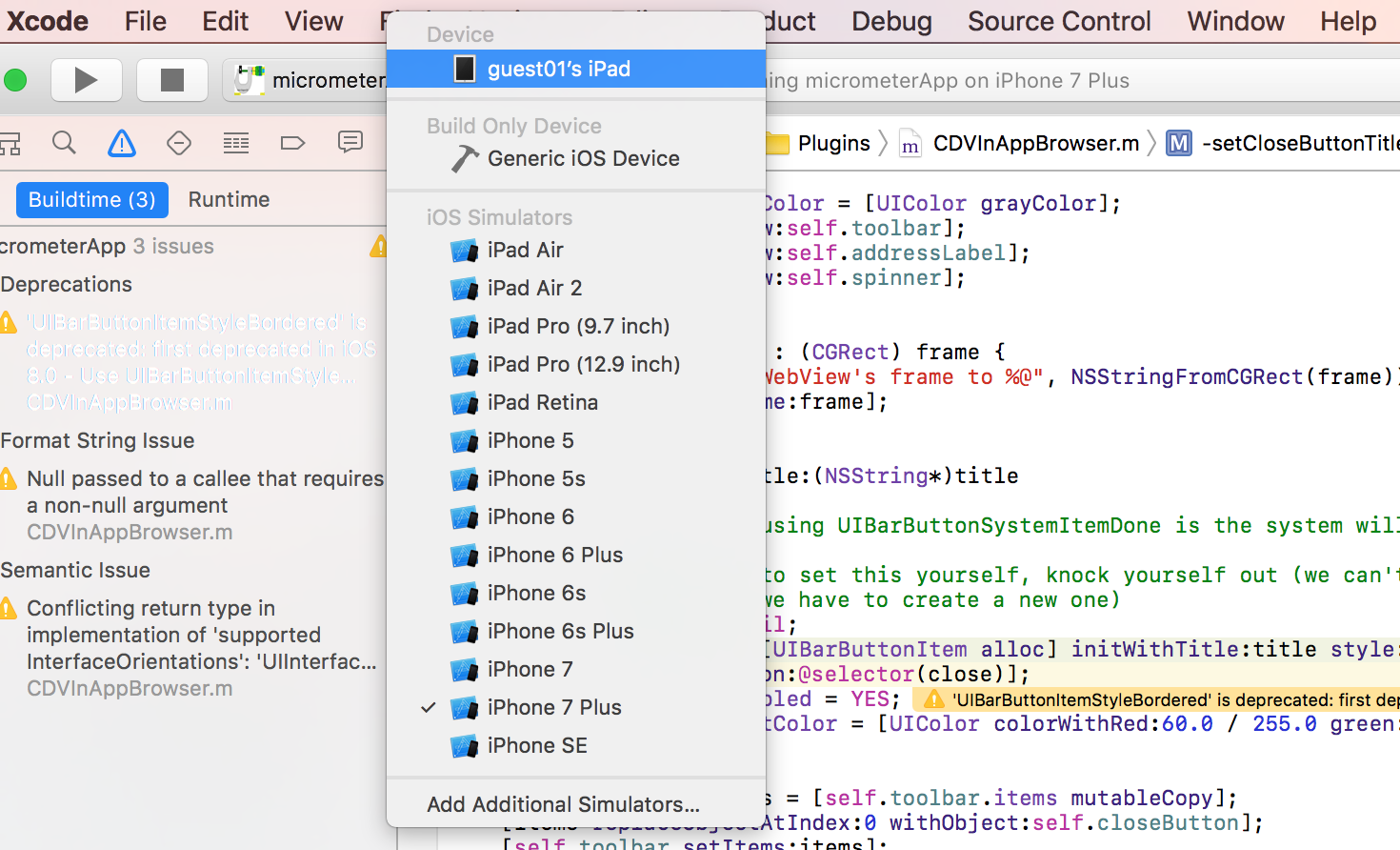Click the checked iPhone 7 Plus simulator
Screen dimensions: 1400x850
tap(576, 707)
